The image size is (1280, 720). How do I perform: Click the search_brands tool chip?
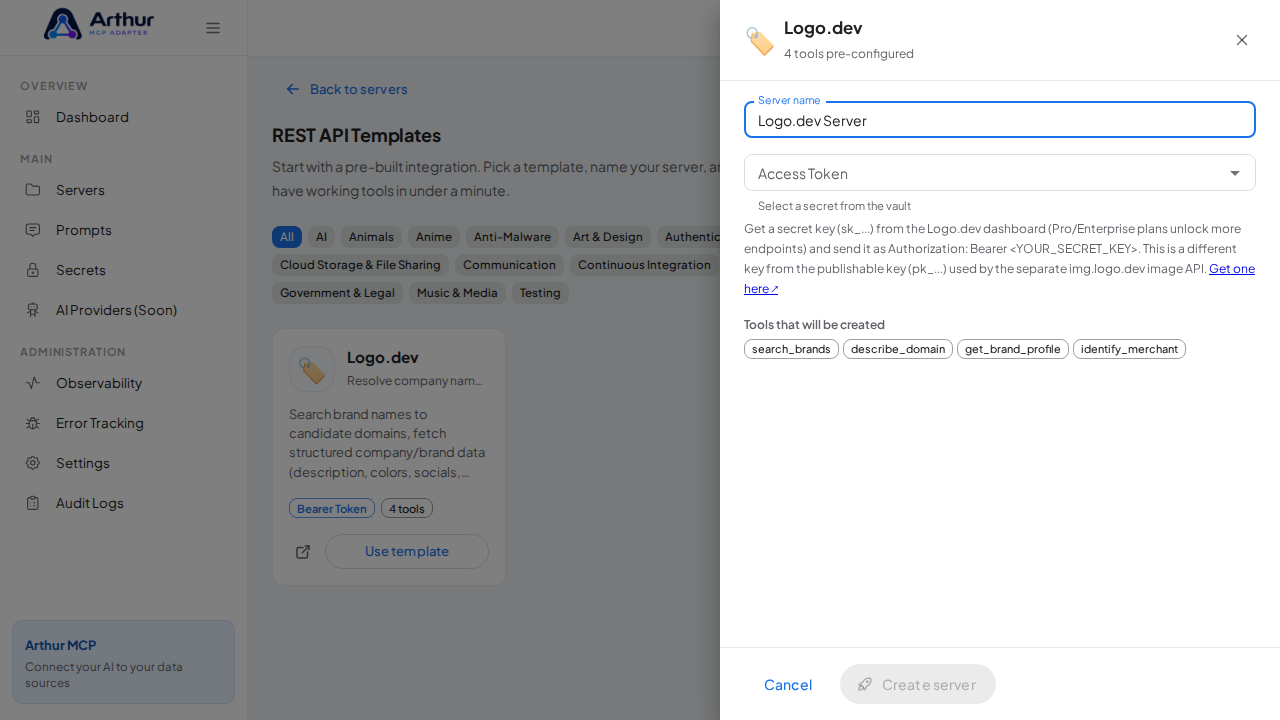point(791,349)
